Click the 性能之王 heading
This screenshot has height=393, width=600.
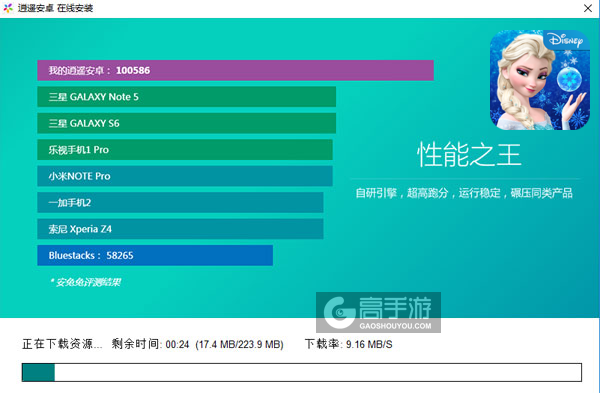[469, 155]
